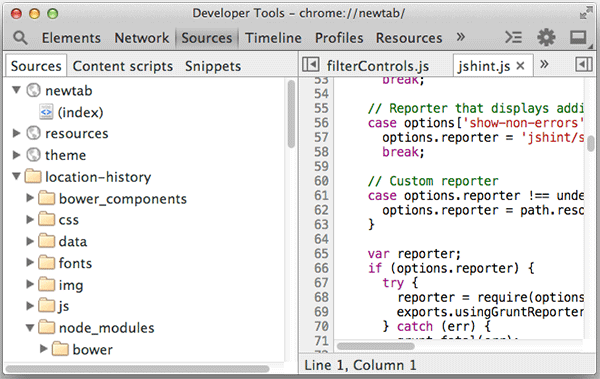Hide the file navigator panel
600x379 pixels.
[310, 64]
